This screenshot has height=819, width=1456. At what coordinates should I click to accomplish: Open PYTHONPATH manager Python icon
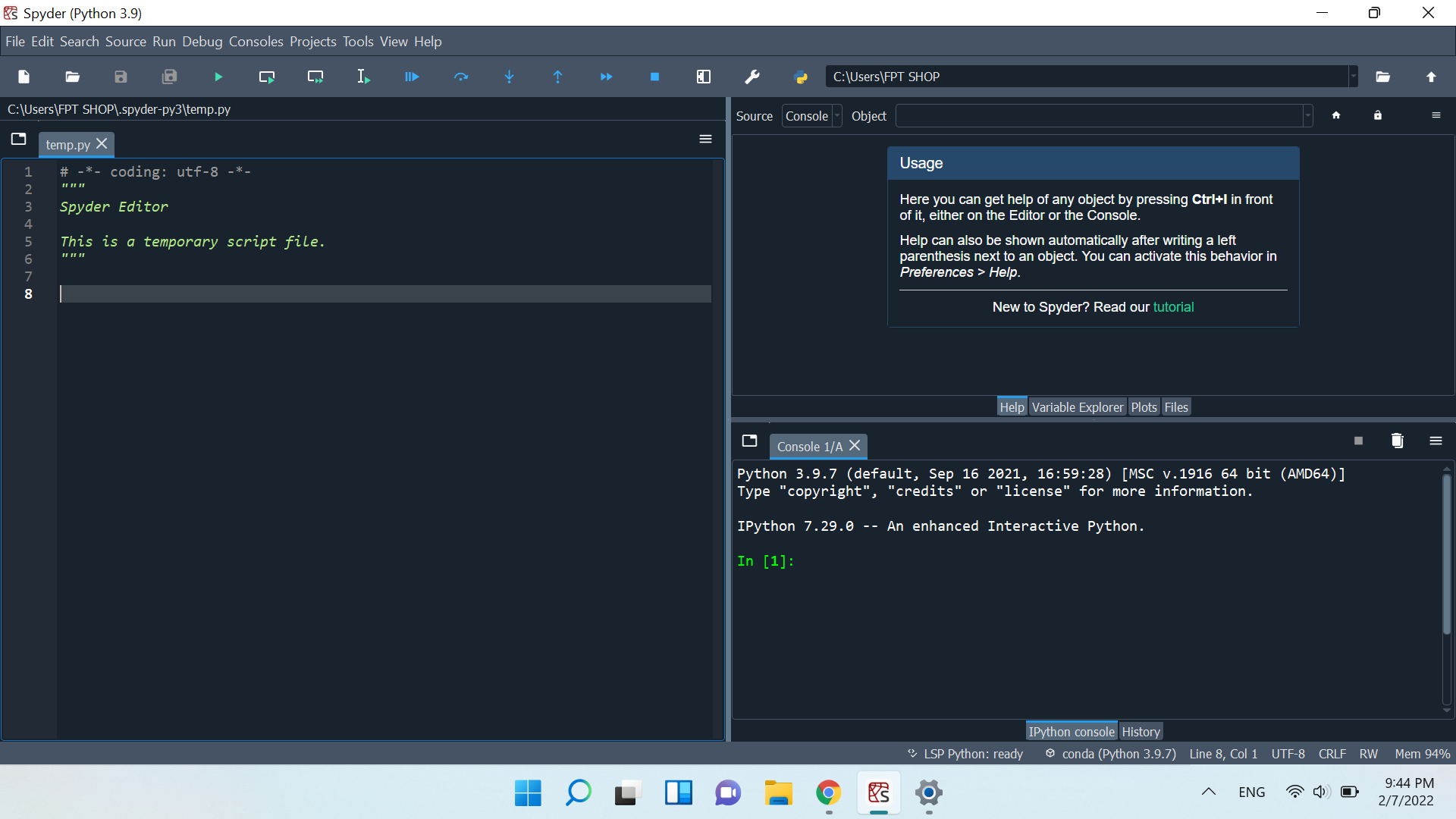(800, 77)
